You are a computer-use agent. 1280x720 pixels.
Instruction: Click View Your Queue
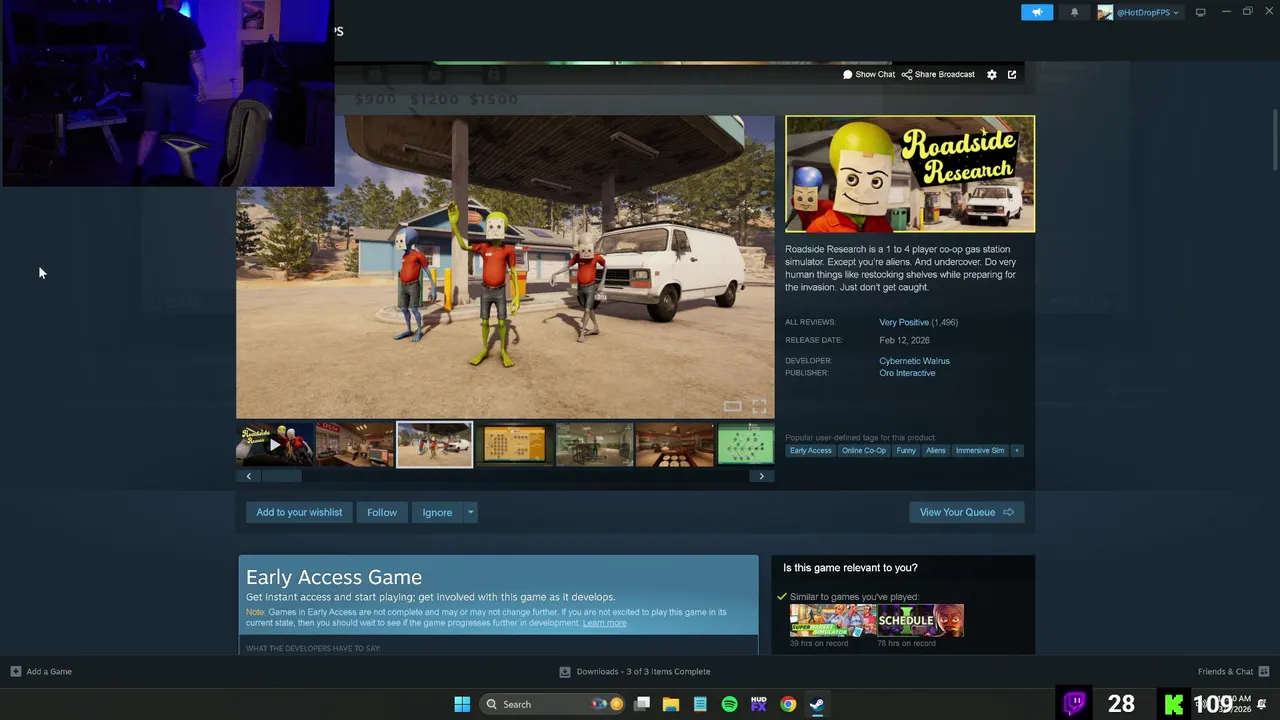click(x=966, y=512)
